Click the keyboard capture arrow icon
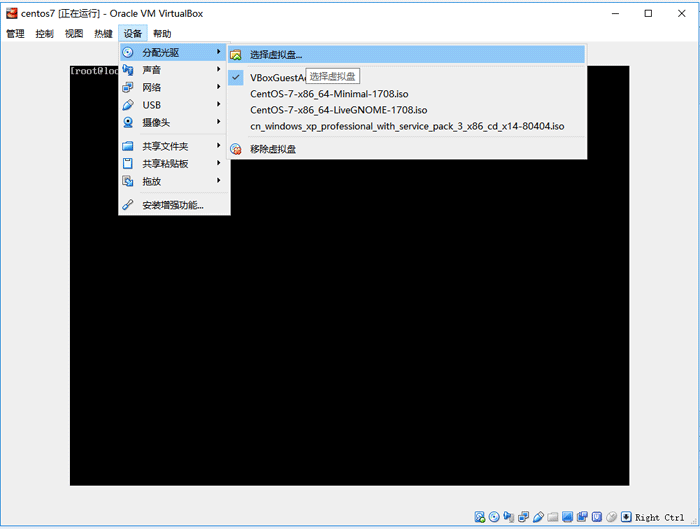Viewport: 700px width, 529px height. click(626, 517)
